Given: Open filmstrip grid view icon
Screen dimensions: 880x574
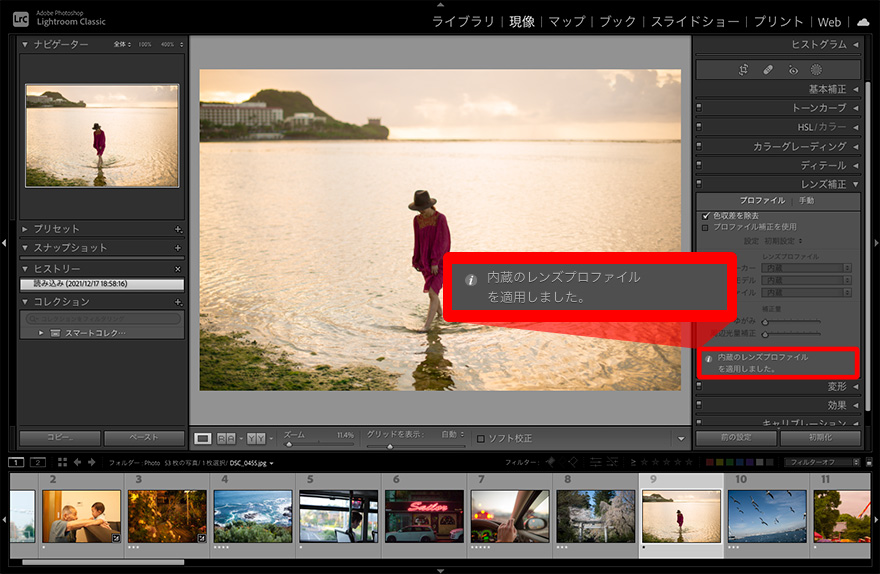Looking at the screenshot, I should click(x=62, y=462).
